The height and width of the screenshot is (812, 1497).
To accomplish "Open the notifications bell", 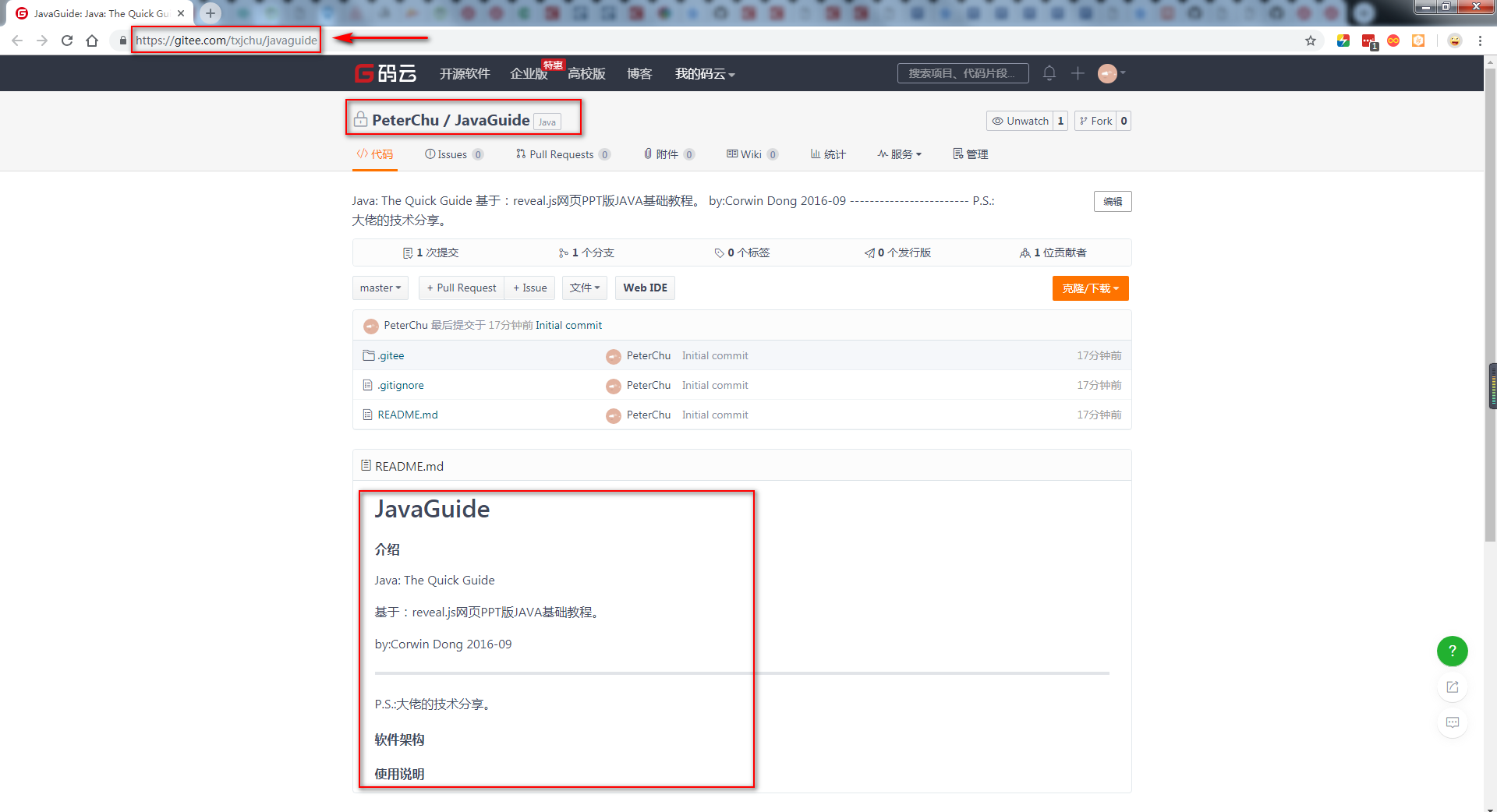I will [x=1049, y=73].
